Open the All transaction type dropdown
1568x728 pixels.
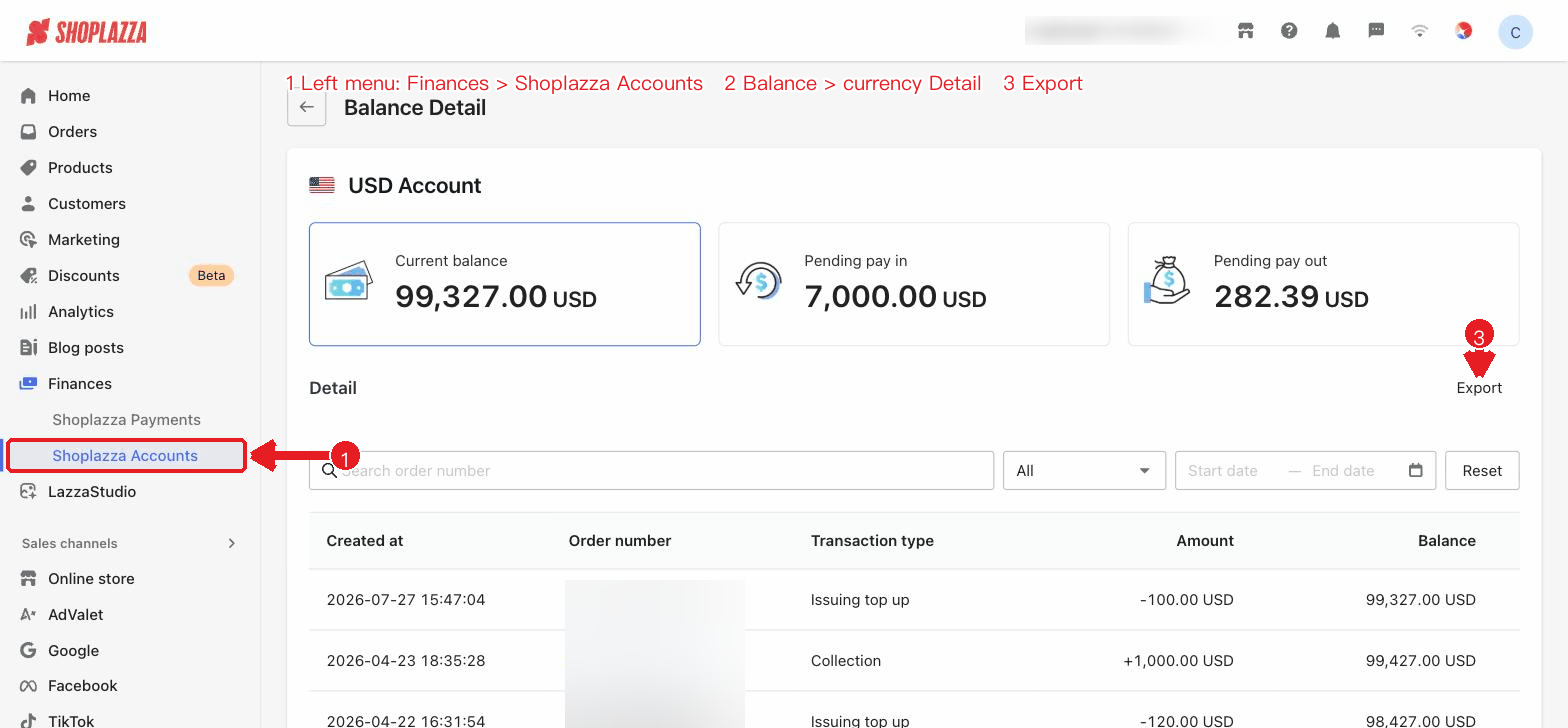pos(1084,471)
